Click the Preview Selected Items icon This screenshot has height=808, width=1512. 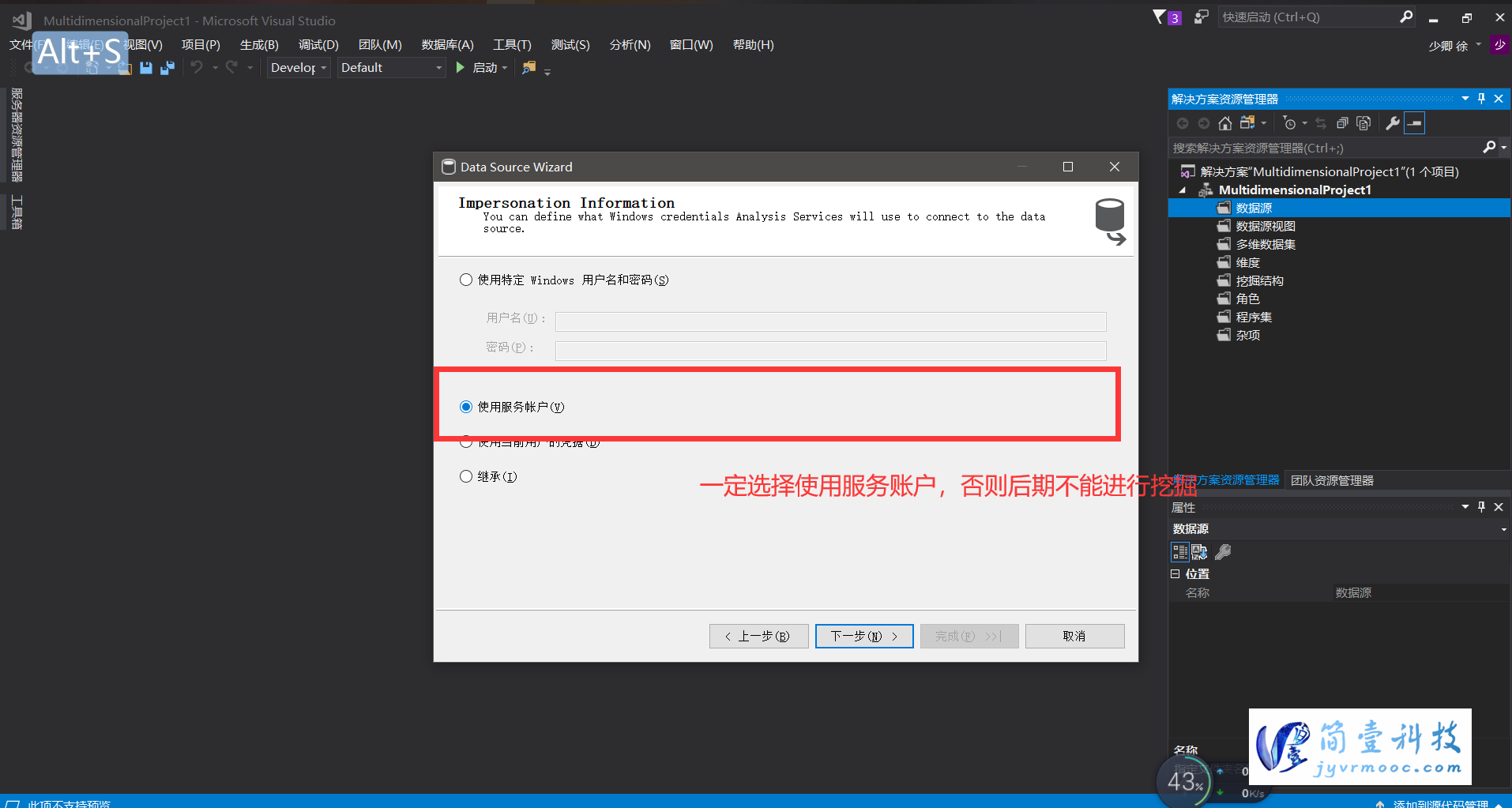coord(1414,123)
